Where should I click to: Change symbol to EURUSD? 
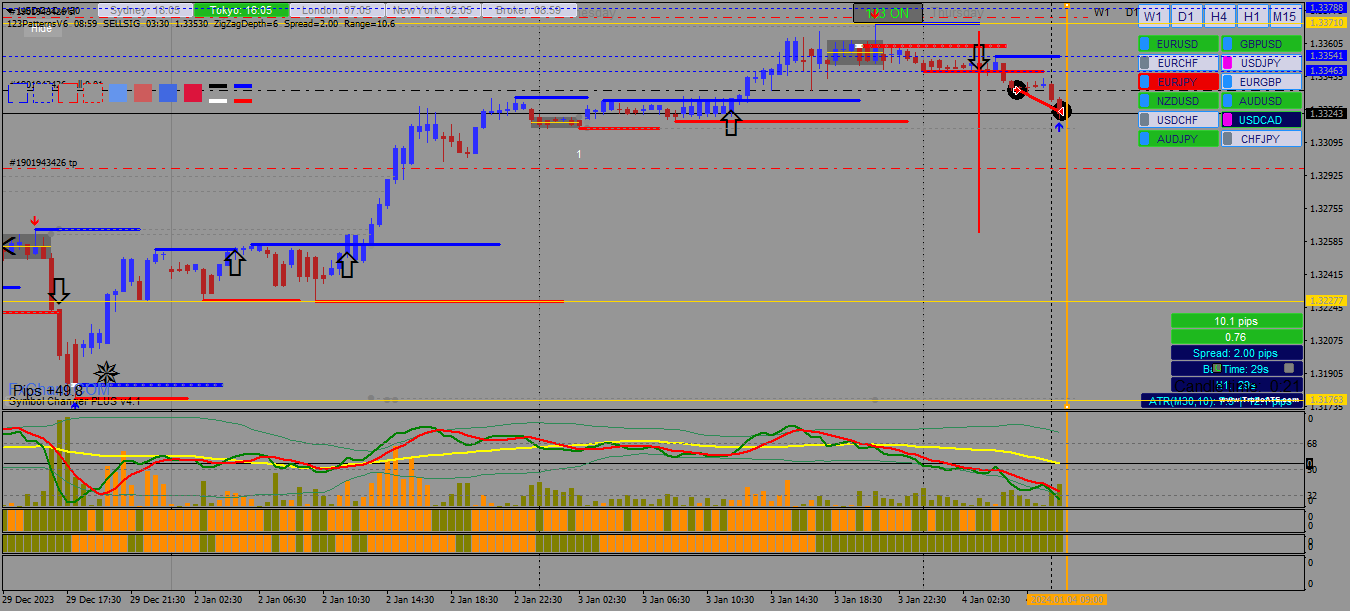click(x=1178, y=44)
